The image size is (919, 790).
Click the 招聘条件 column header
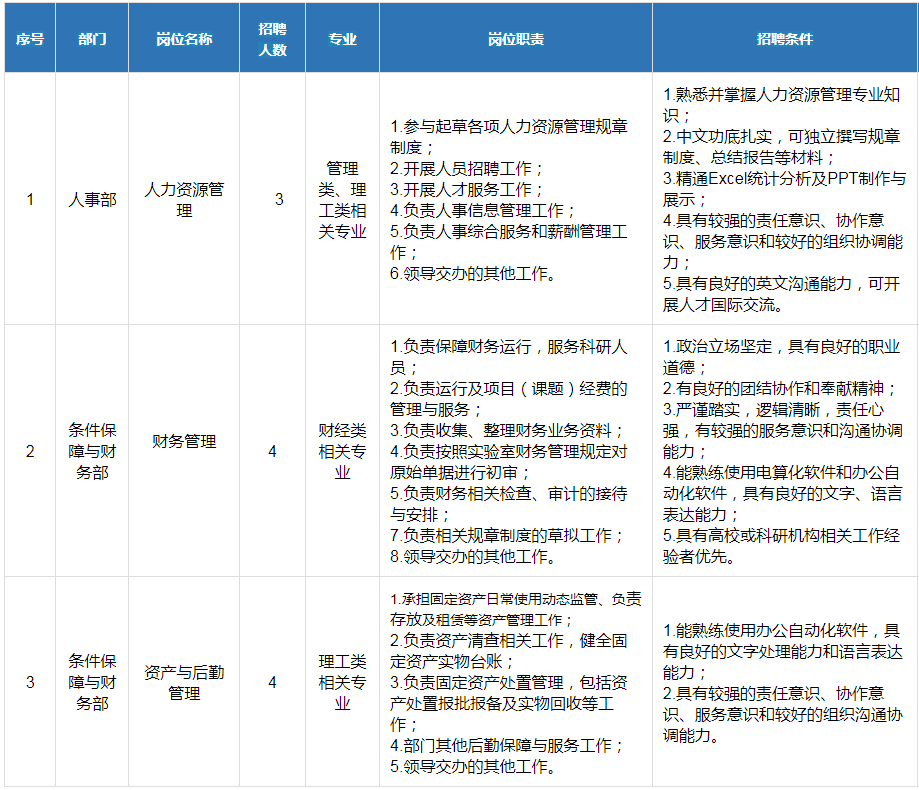click(x=785, y=39)
